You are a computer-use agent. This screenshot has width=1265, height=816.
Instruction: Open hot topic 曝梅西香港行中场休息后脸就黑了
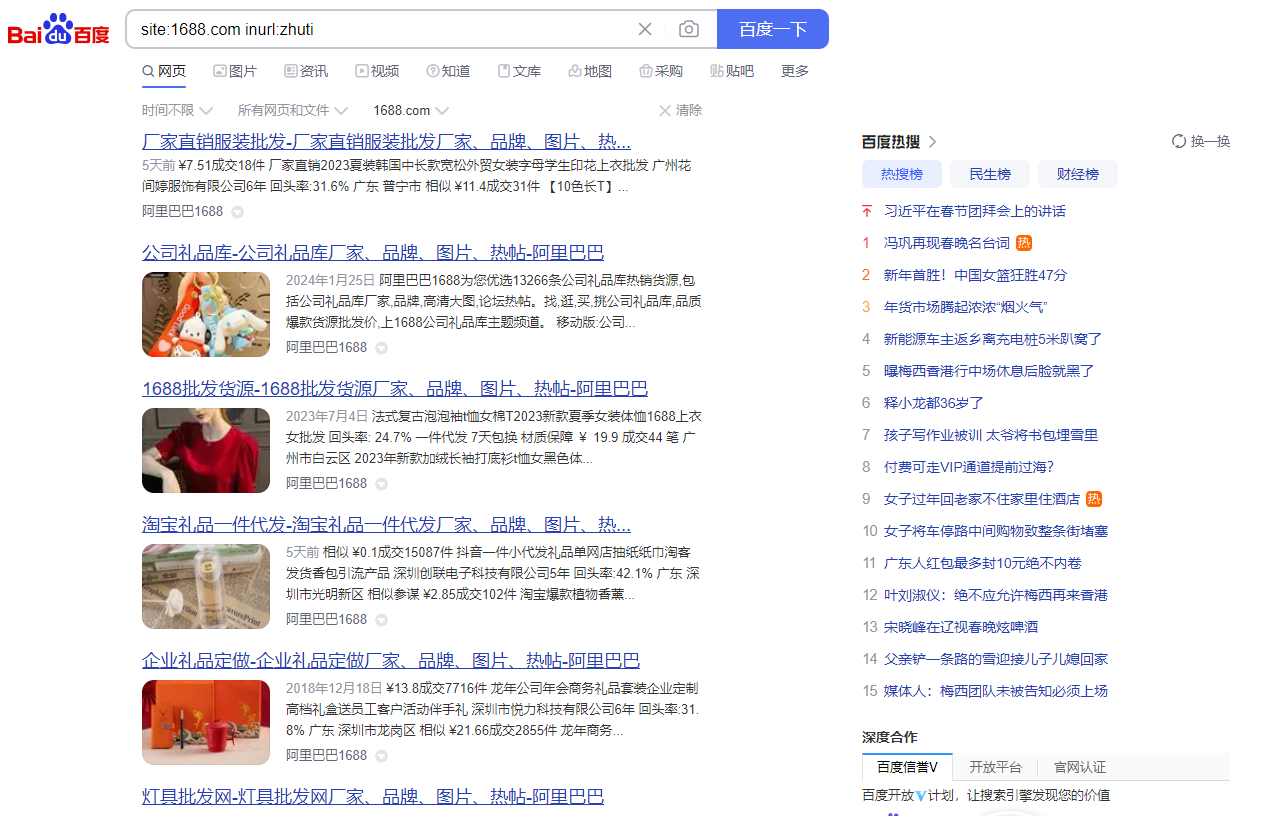989,371
